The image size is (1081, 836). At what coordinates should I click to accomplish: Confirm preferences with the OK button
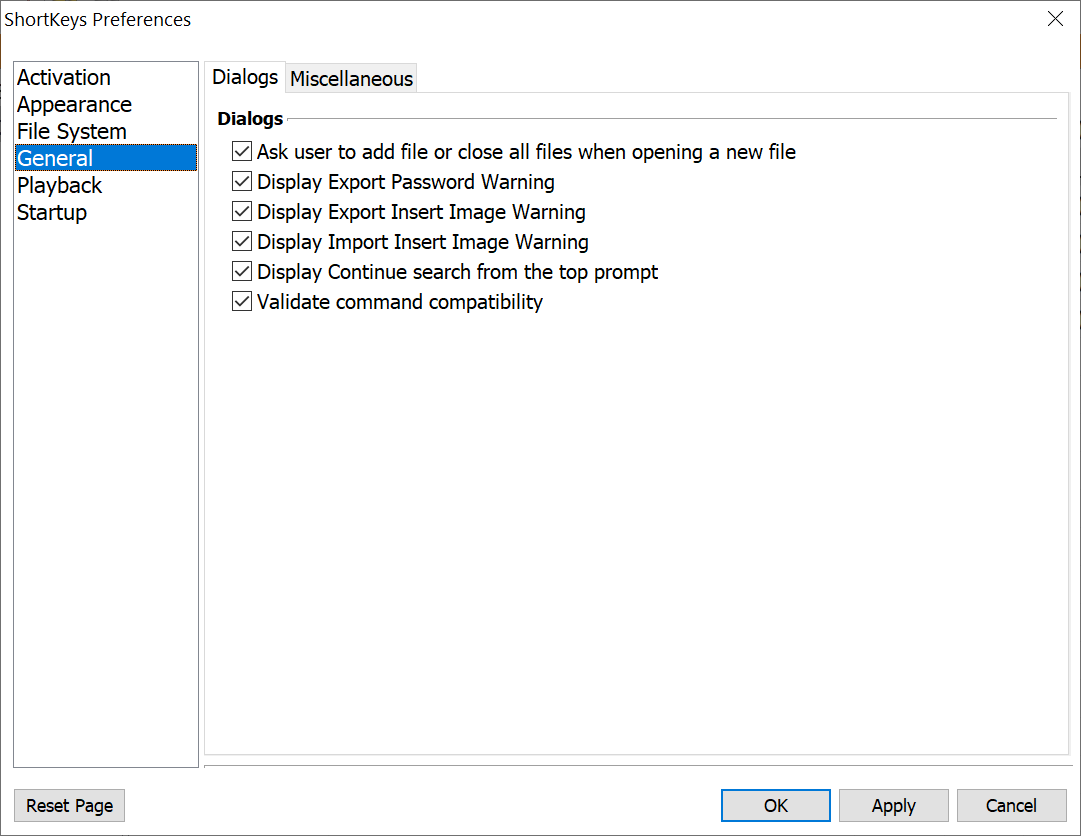(776, 806)
